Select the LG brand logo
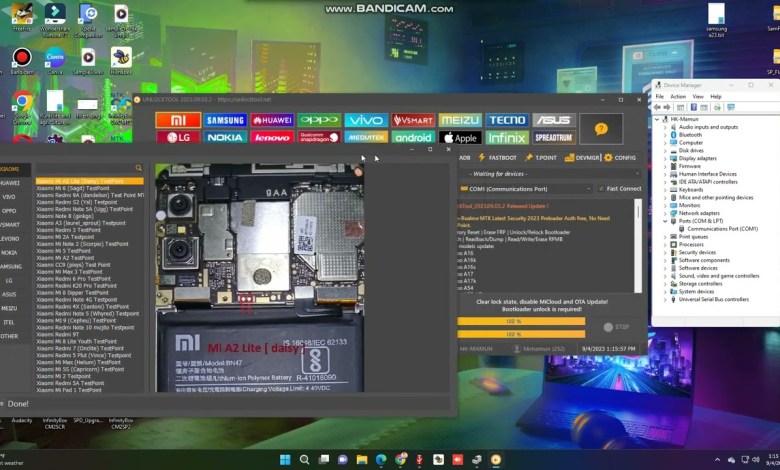Screen dimensions: 780x470 point(178,137)
